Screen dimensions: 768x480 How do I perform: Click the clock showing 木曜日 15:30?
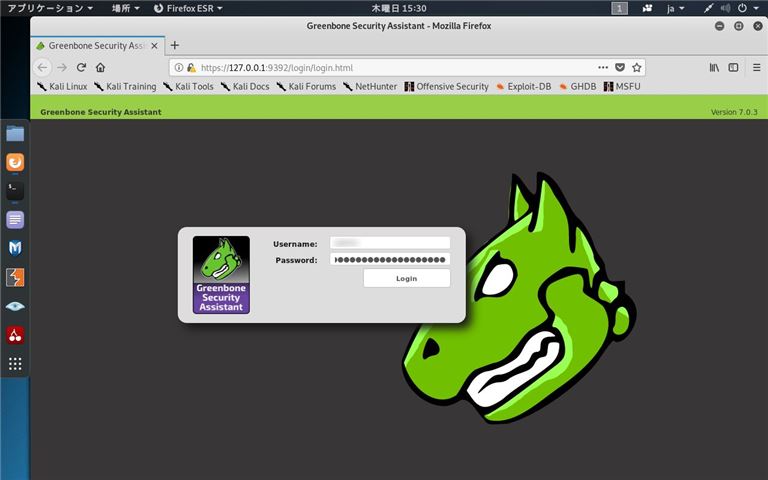[399, 8]
